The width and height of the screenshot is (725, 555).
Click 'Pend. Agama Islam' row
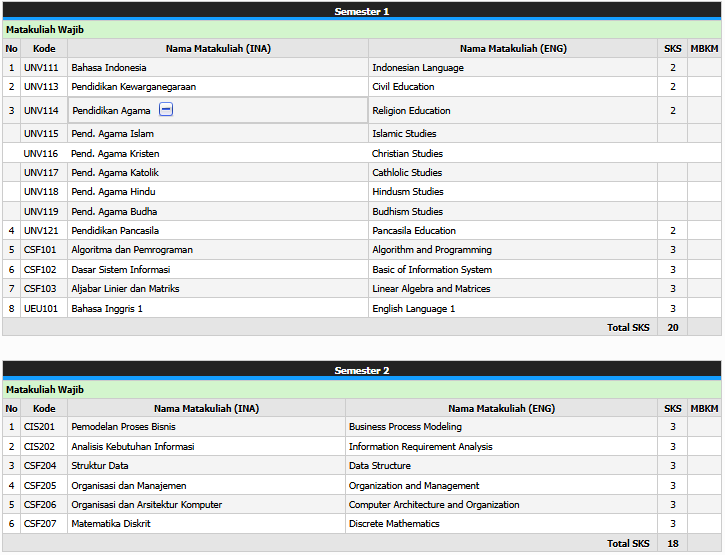click(x=362, y=134)
